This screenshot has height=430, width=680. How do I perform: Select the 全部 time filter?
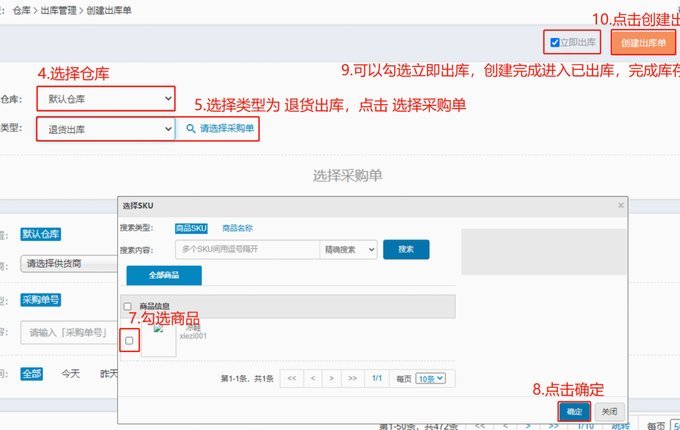click(32, 374)
